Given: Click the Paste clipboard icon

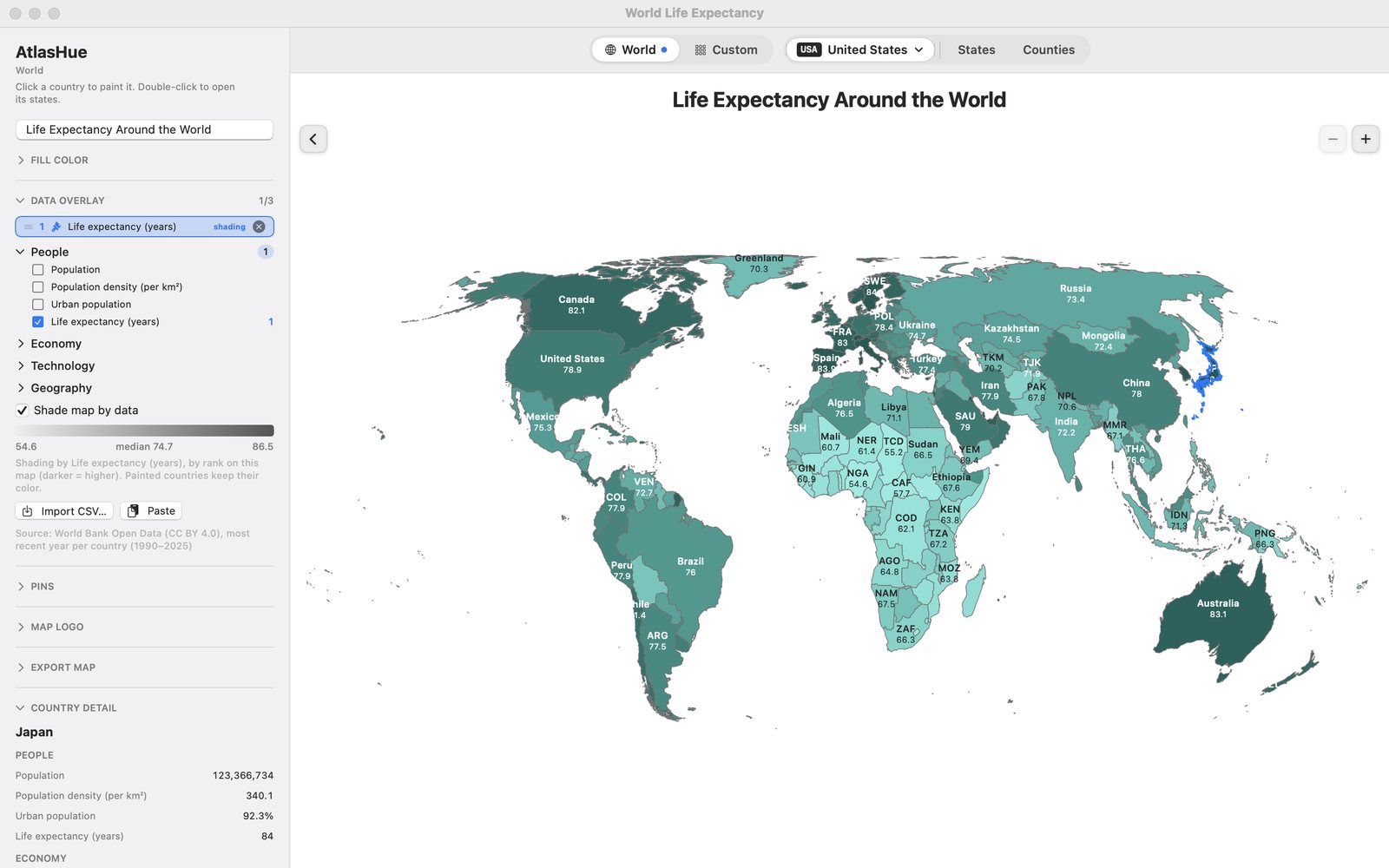Looking at the screenshot, I should point(134,511).
